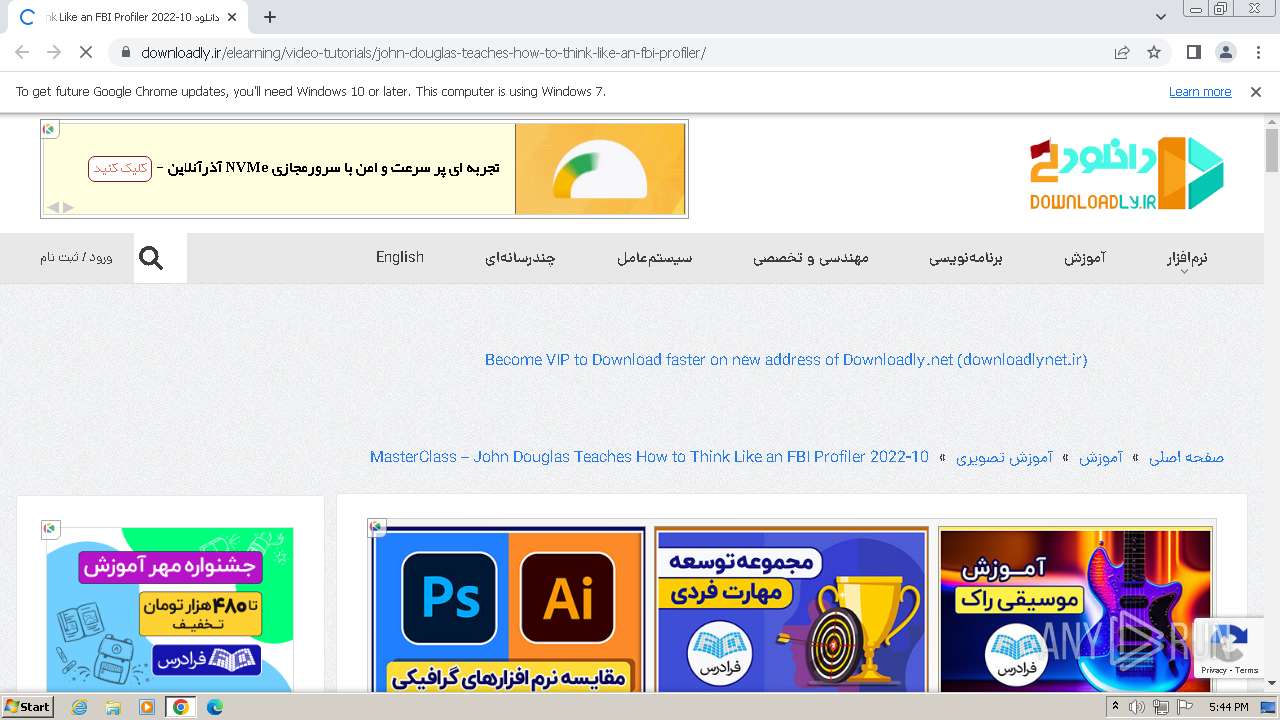Click the sidebar ad info icon
Viewport: 1280px width, 720px height.
pos(50,528)
